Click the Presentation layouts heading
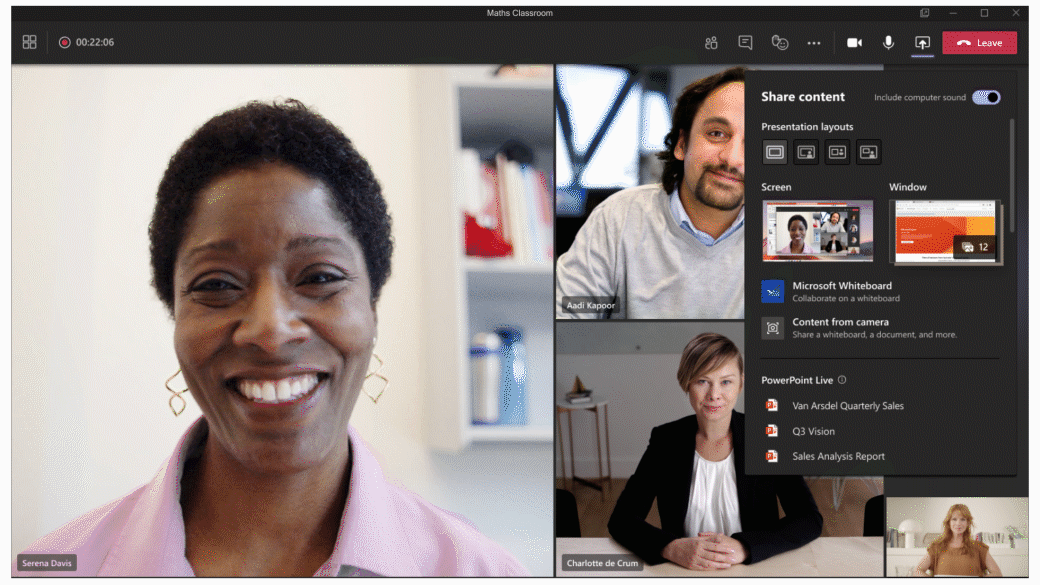Viewport: 1040px width, 585px height. click(807, 127)
